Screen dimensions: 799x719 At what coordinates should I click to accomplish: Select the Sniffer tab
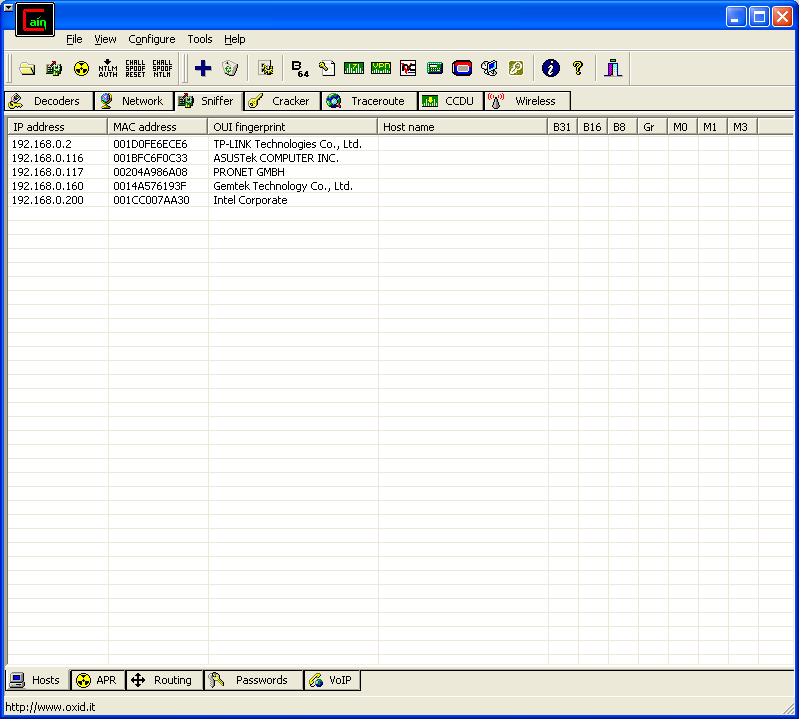click(x=208, y=101)
